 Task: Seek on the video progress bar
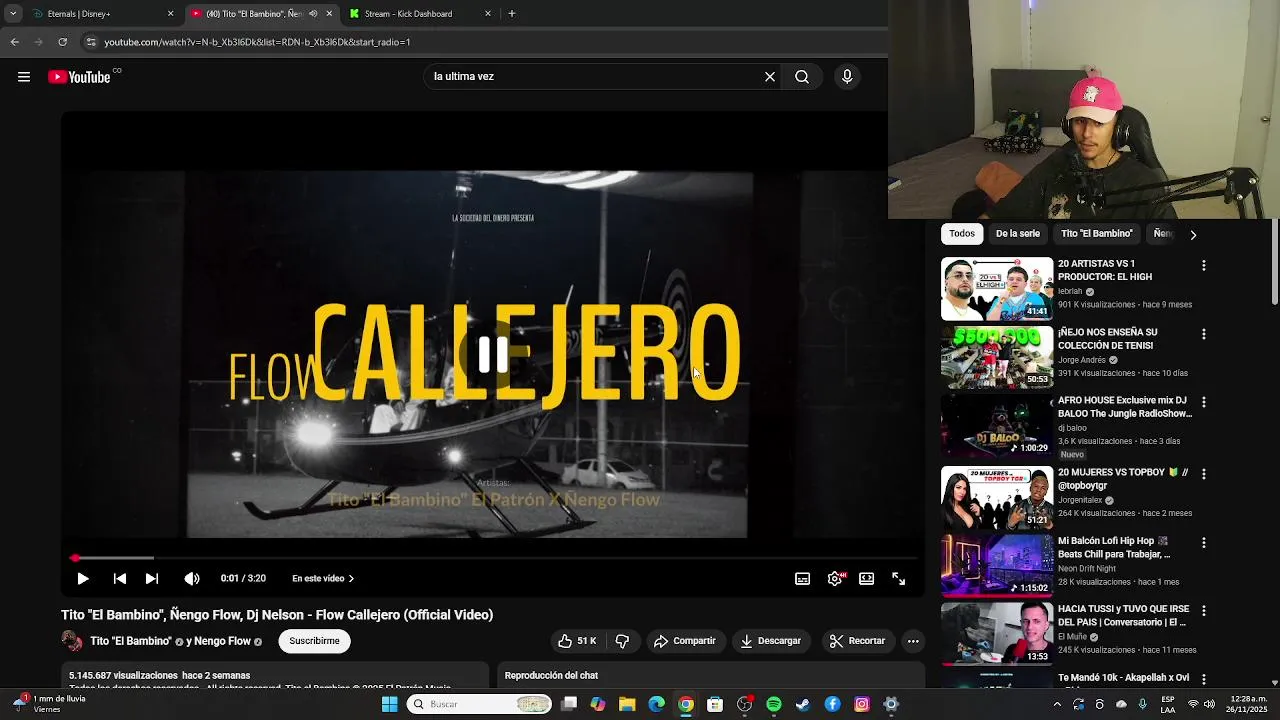pyautogui.click(x=493, y=558)
